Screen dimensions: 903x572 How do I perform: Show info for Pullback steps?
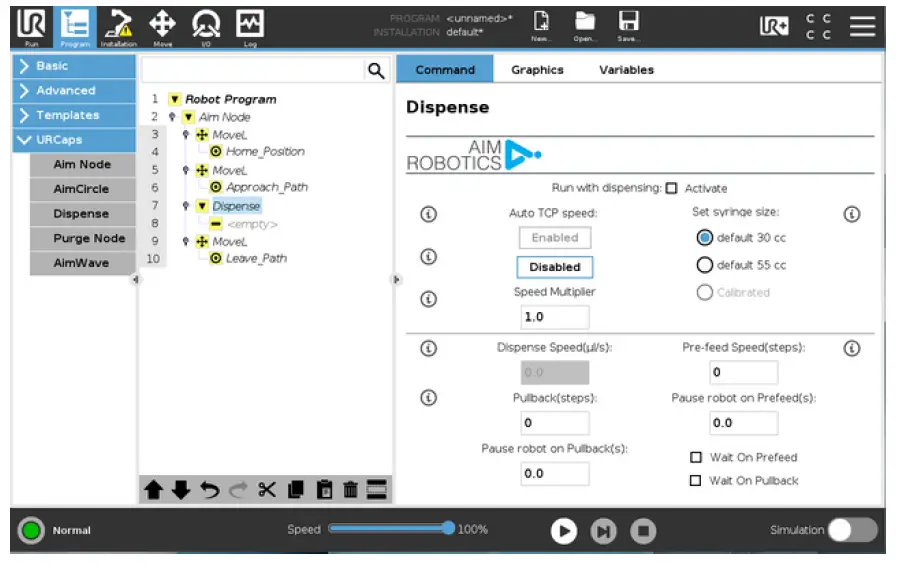pyautogui.click(x=428, y=398)
